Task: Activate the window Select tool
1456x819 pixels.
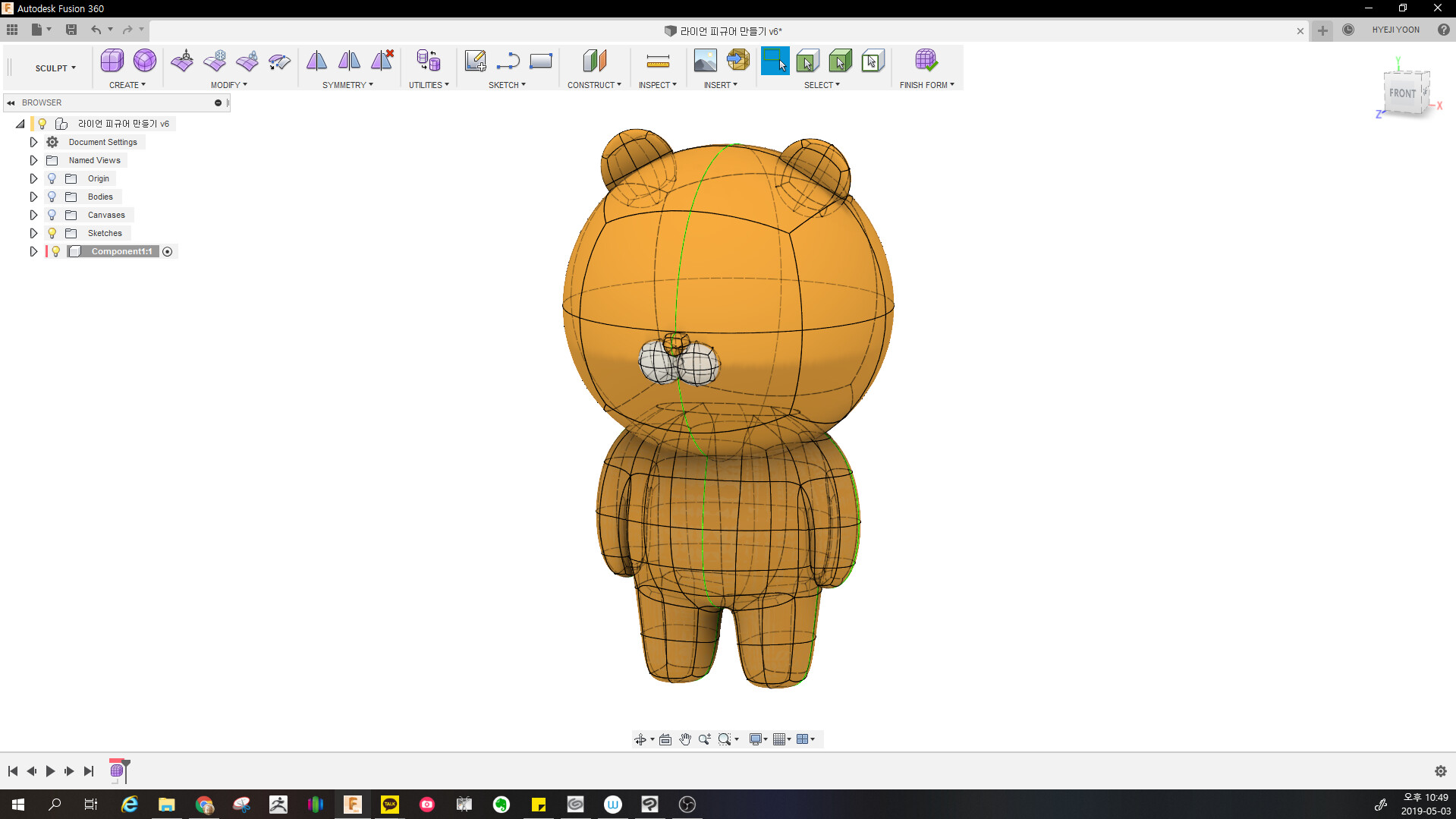Action: tap(775, 61)
